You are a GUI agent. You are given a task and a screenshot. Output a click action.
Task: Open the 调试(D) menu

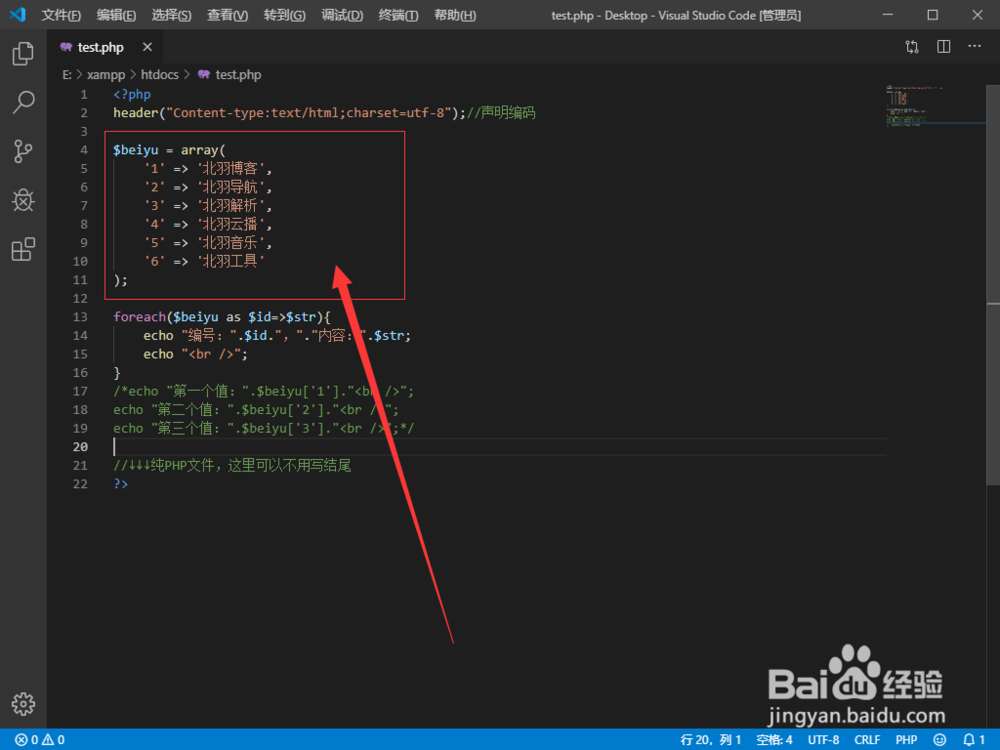(x=342, y=15)
